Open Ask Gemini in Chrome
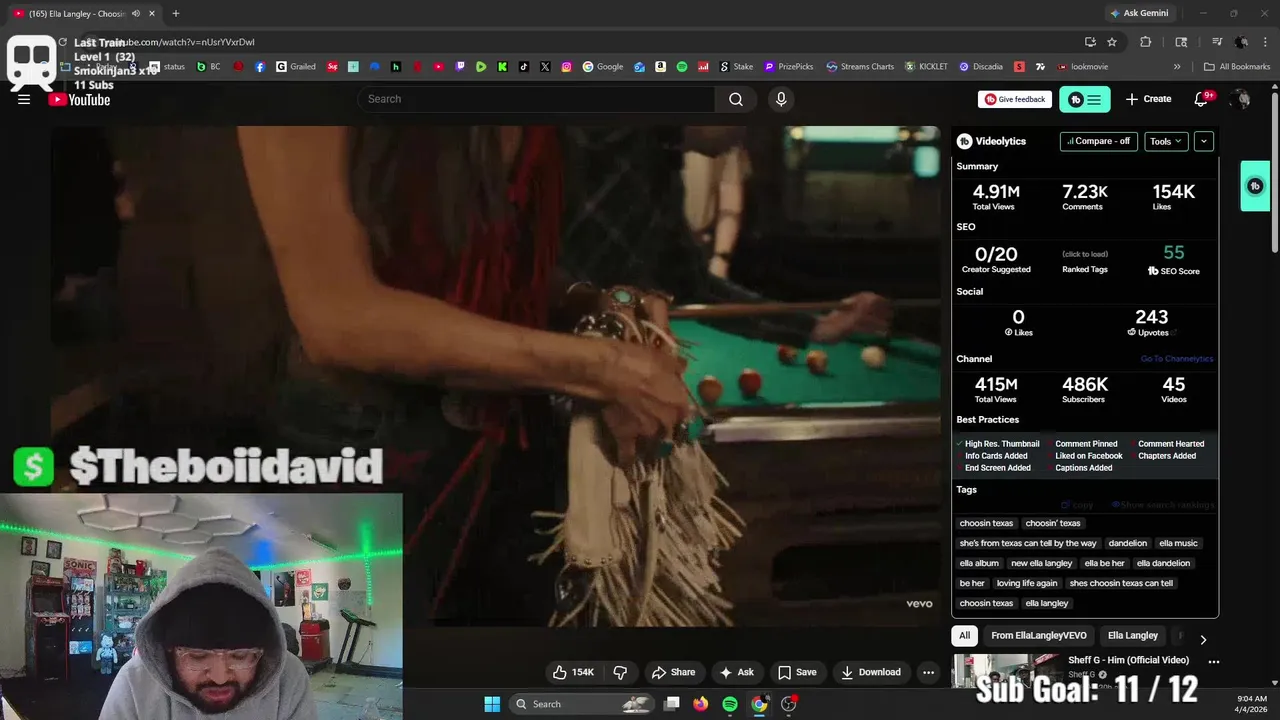 pyautogui.click(x=1139, y=13)
